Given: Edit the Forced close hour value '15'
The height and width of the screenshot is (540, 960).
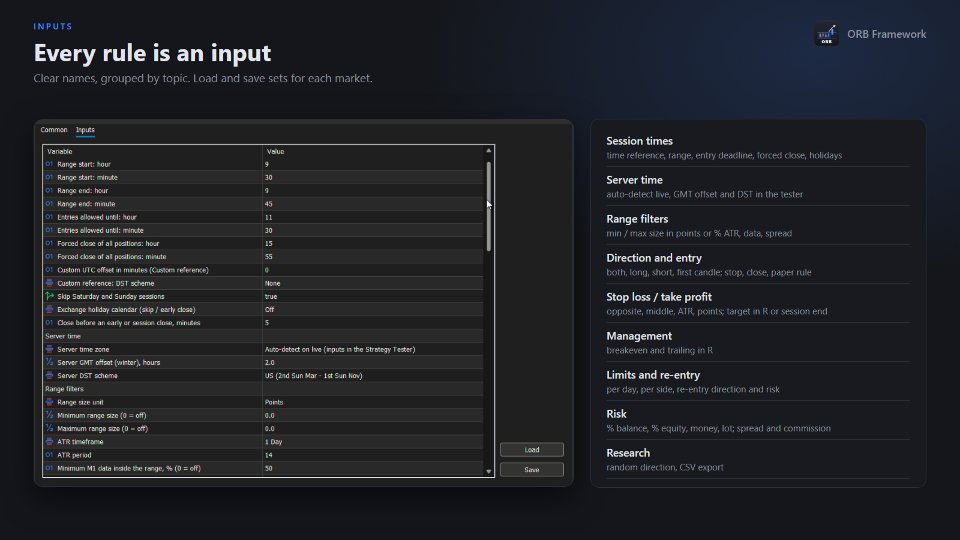Looking at the screenshot, I should point(373,244).
